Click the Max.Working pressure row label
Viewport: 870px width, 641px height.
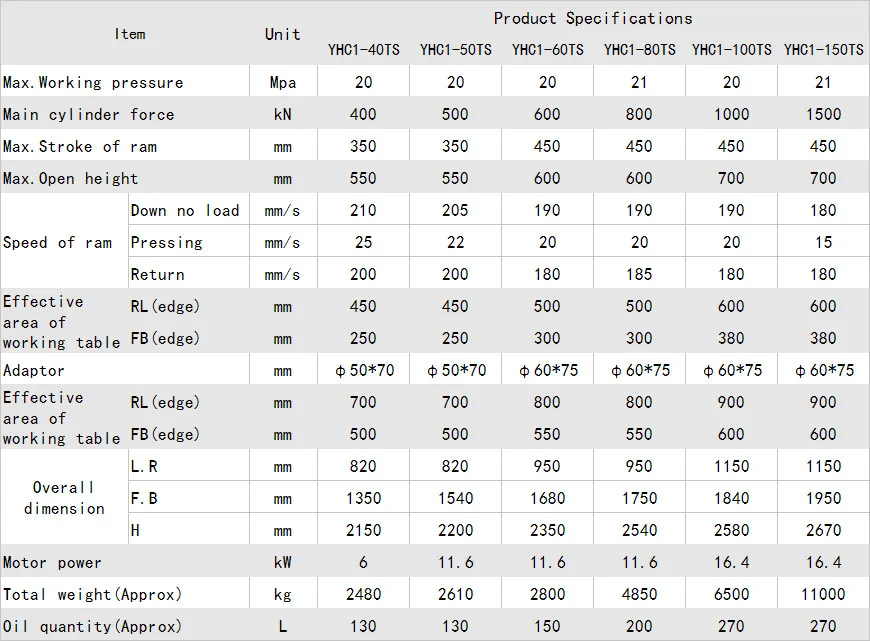click(93, 83)
